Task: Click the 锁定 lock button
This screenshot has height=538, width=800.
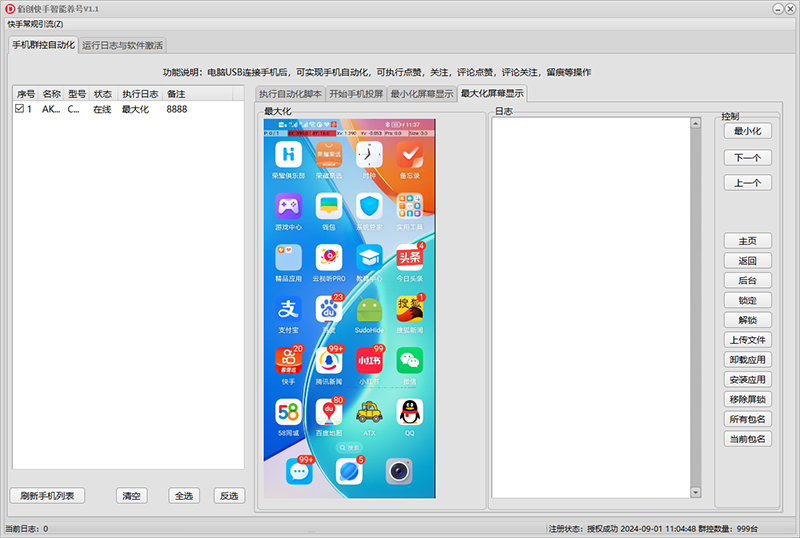Action: point(747,300)
